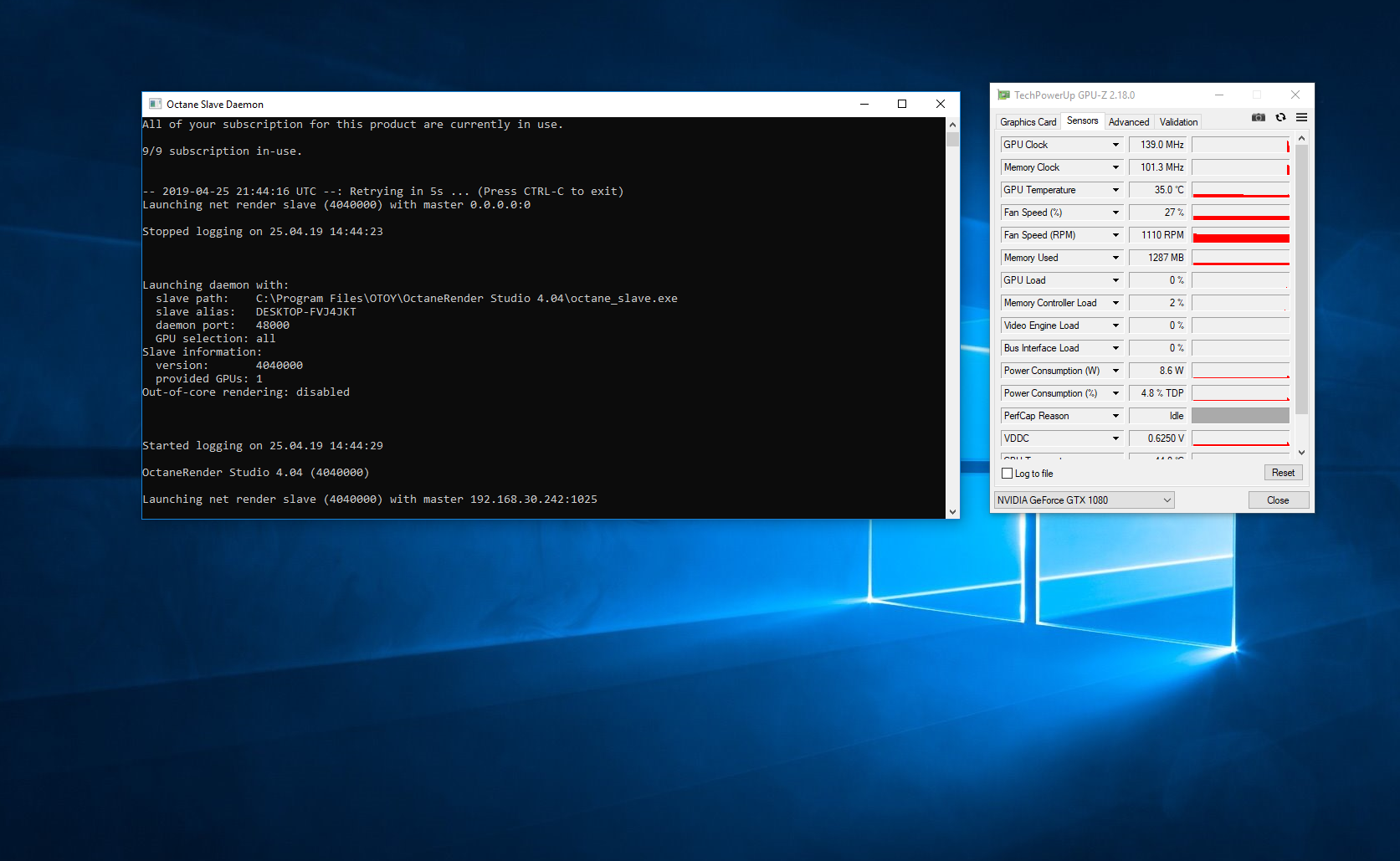Open the Memory Used sensor dropdown
This screenshot has width=1400, height=861.
point(1115,258)
